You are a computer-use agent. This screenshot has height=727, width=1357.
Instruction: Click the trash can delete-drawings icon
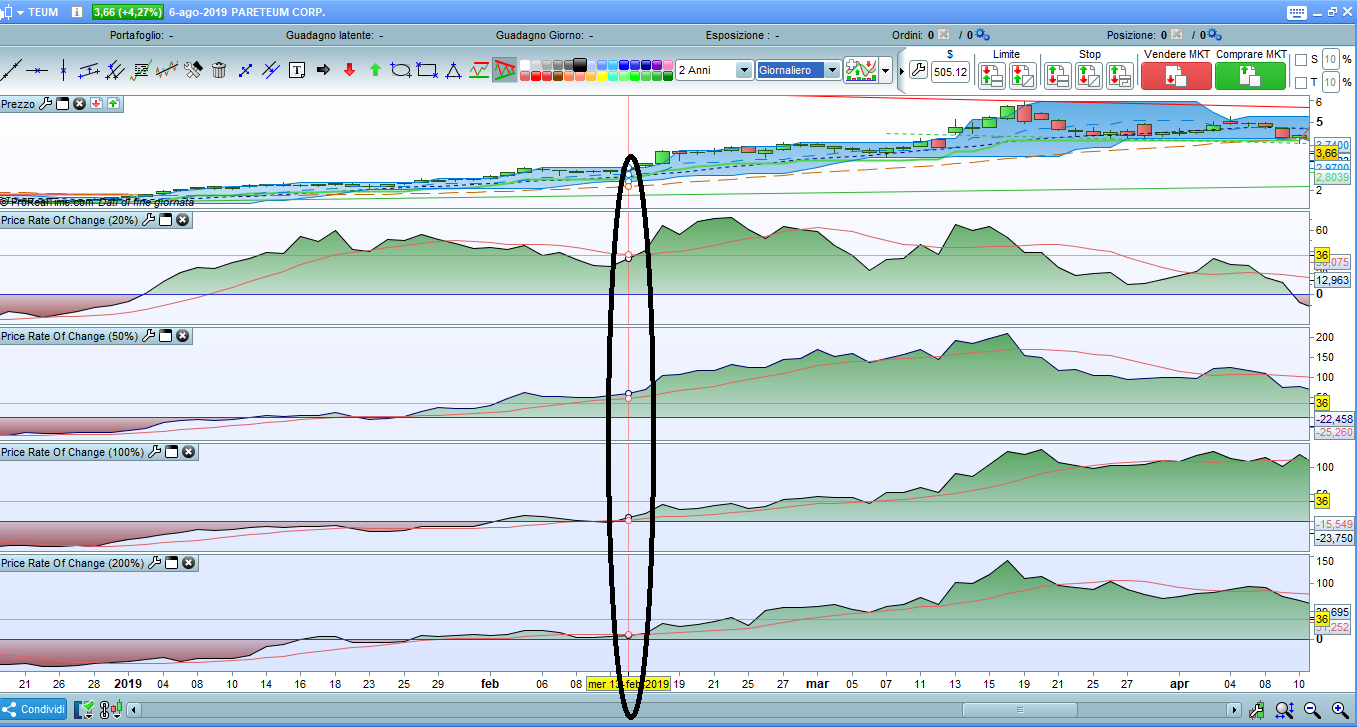point(219,70)
